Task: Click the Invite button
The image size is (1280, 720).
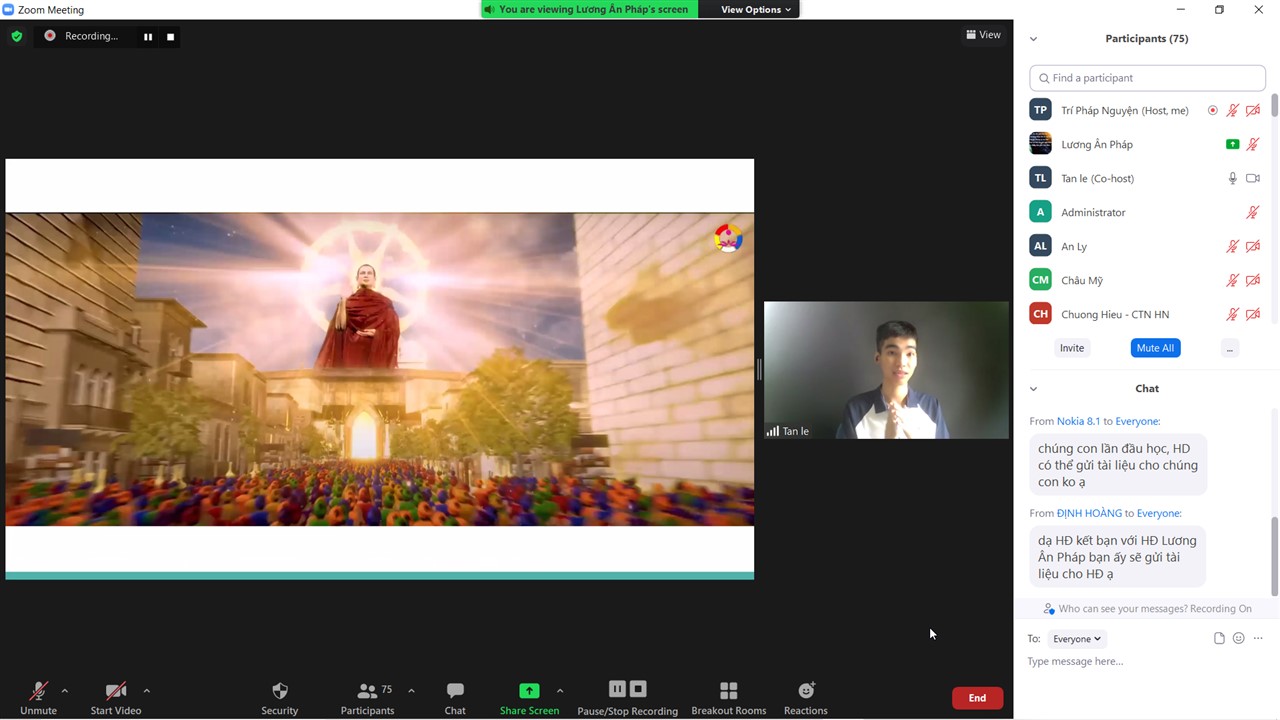Action: click(1072, 348)
